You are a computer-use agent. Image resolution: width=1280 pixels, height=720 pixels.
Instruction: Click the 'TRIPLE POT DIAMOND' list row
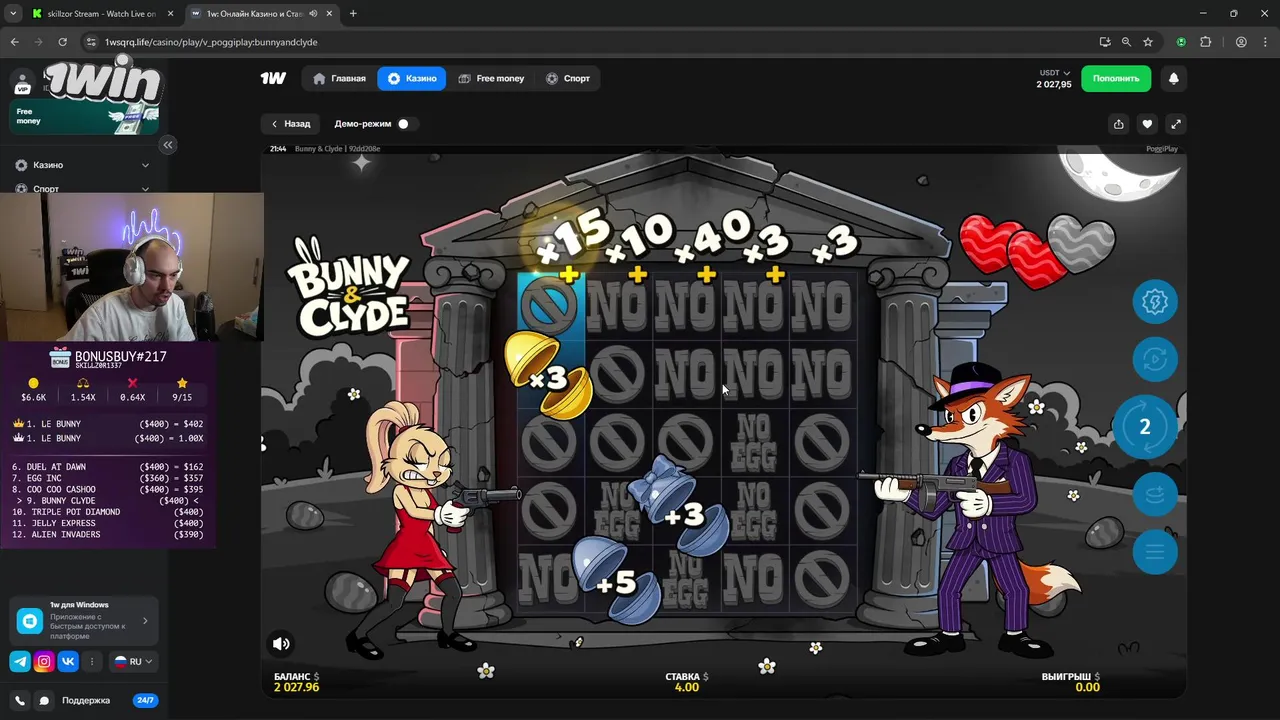(108, 512)
